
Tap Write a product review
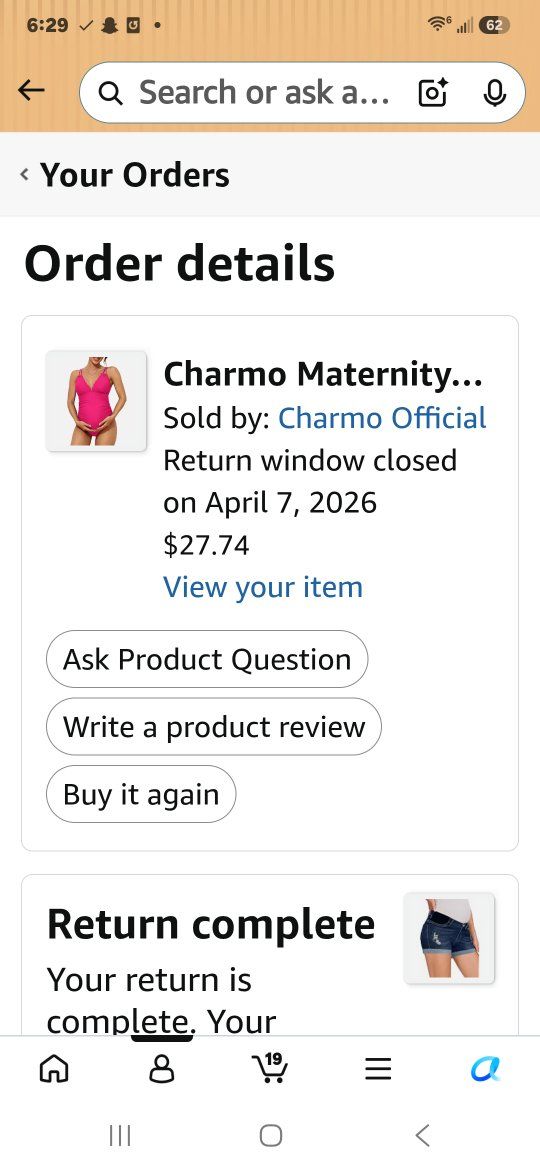point(214,727)
